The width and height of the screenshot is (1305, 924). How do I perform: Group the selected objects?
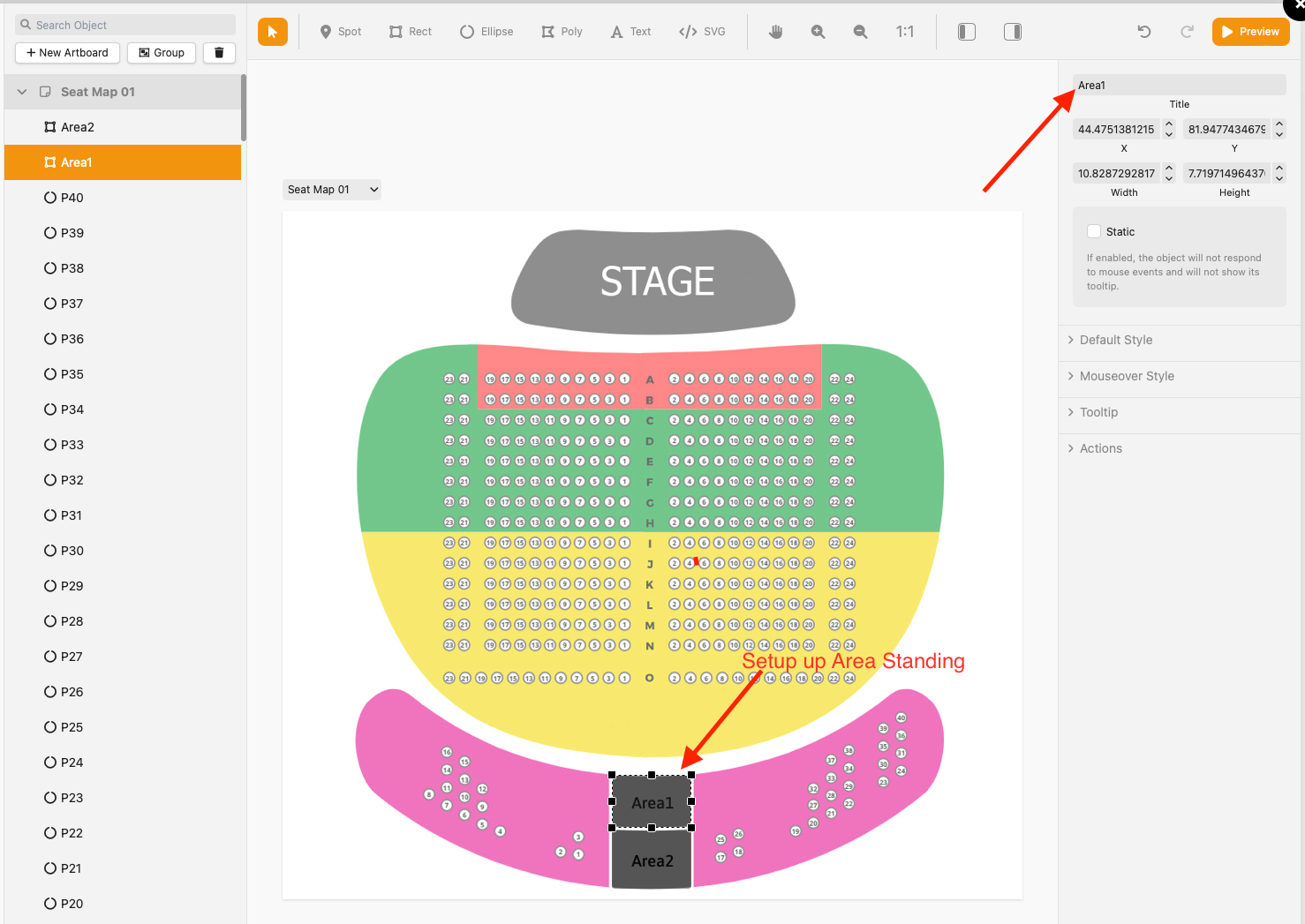point(162,53)
